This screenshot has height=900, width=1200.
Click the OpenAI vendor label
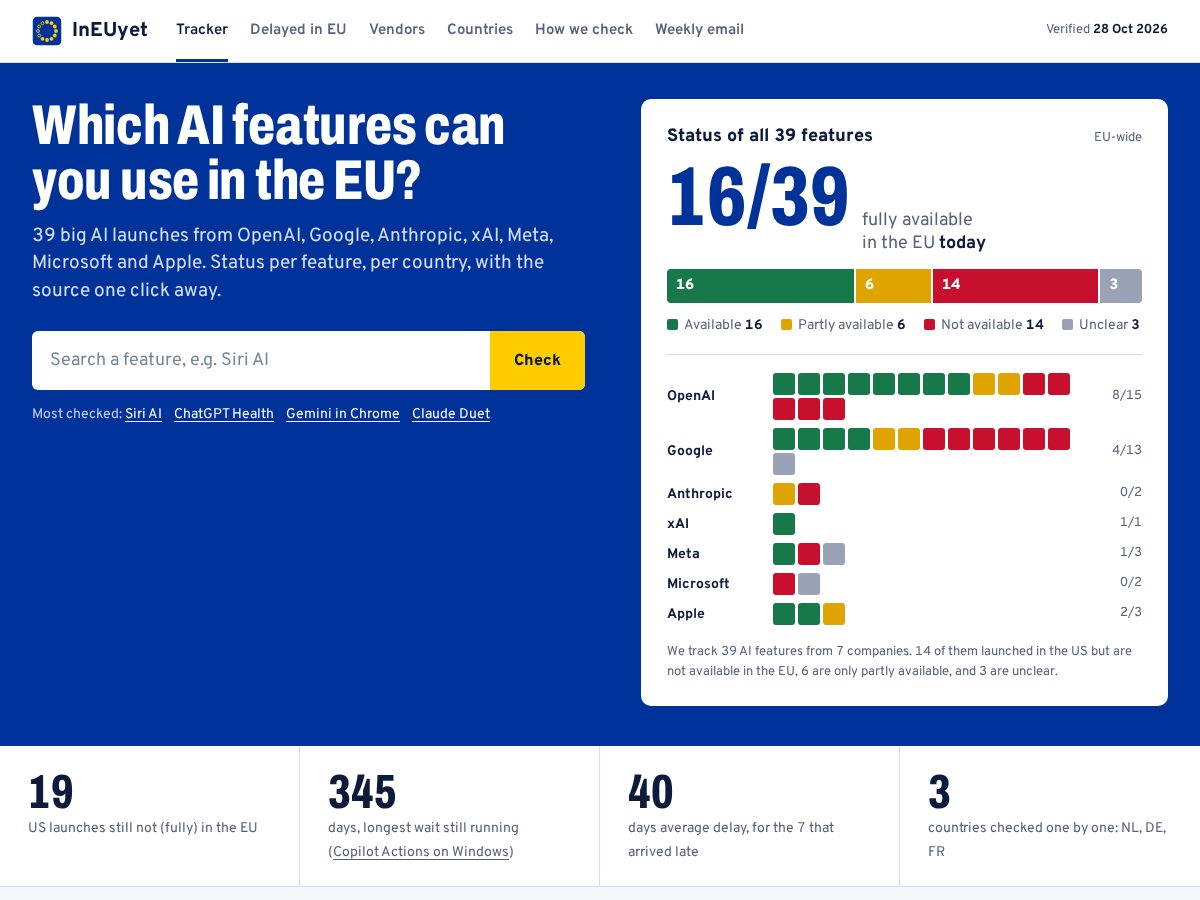pyautogui.click(x=691, y=396)
